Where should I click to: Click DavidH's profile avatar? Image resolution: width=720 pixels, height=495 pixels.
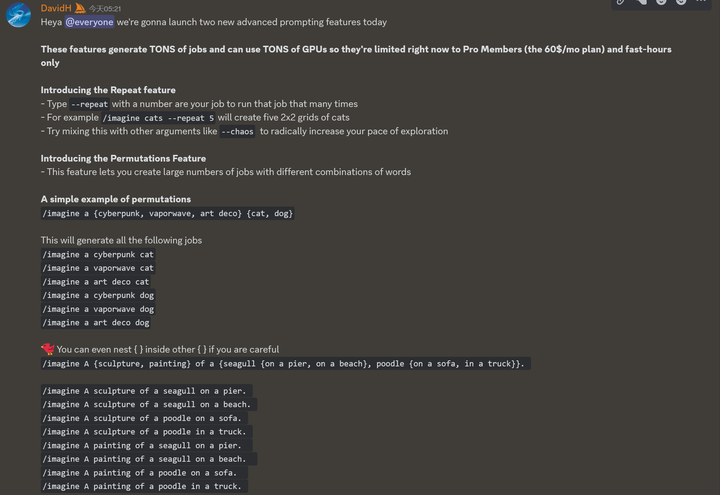[x=19, y=15]
